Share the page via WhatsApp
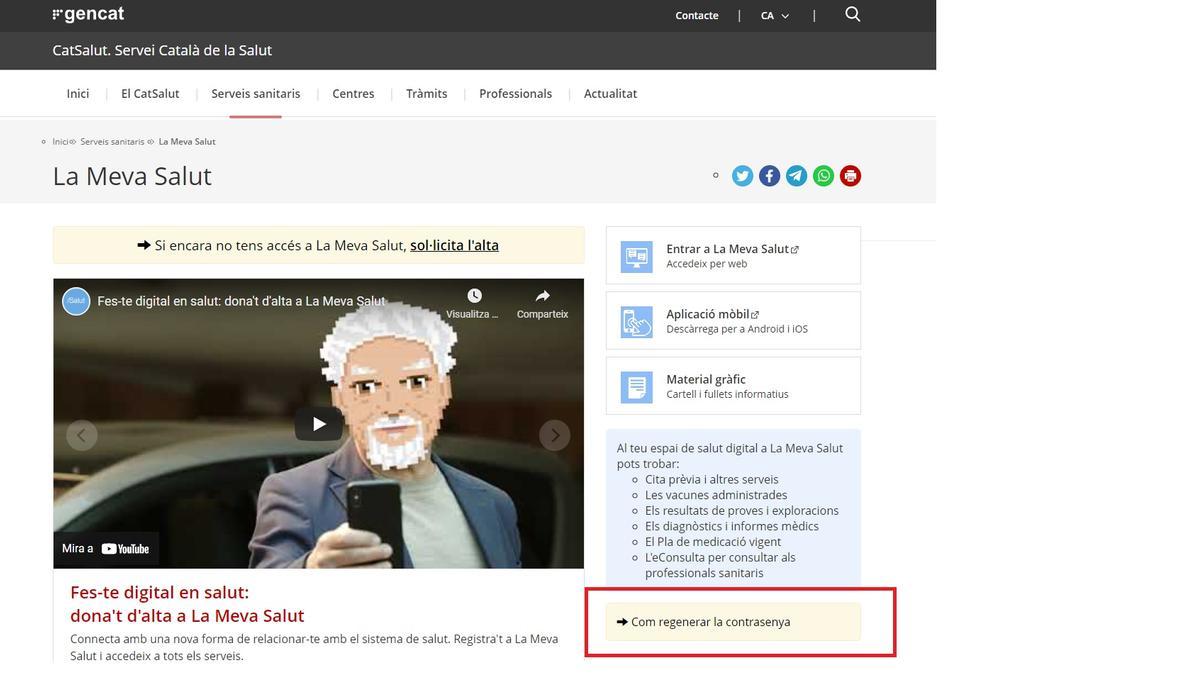The image size is (1200, 675). coord(822,175)
